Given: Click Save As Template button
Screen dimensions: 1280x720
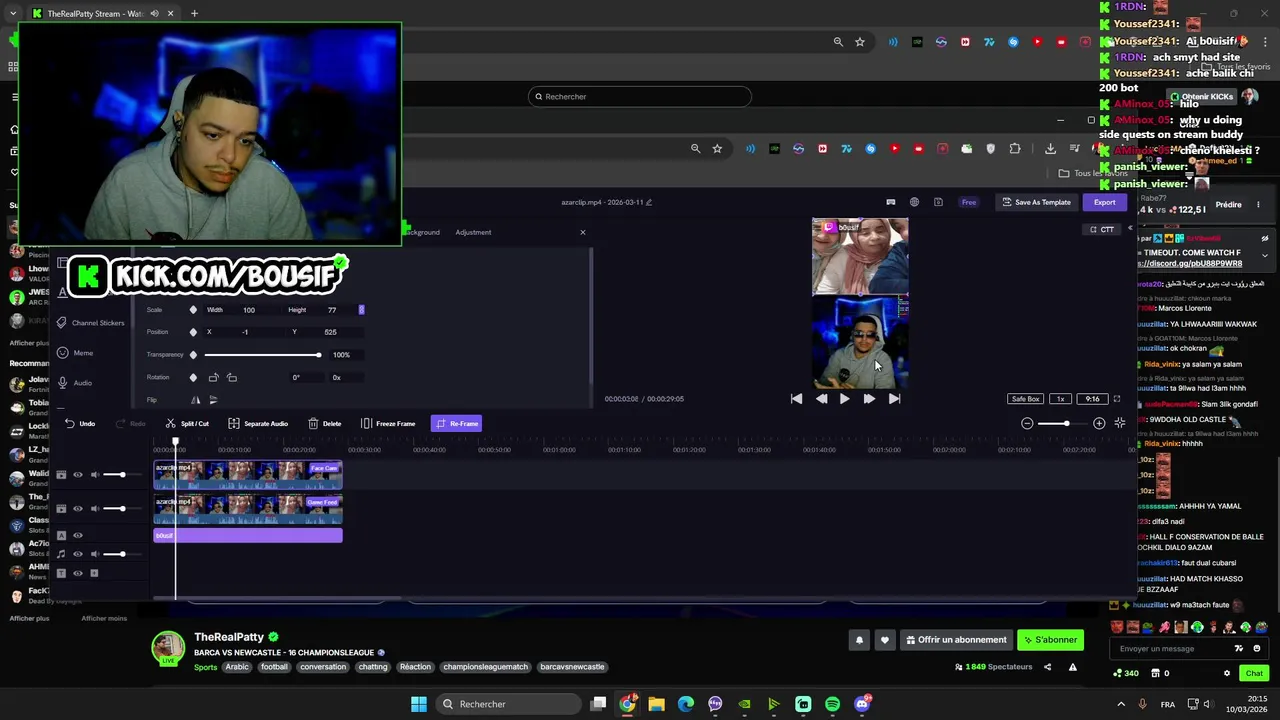Looking at the screenshot, I should click(1036, 202).
